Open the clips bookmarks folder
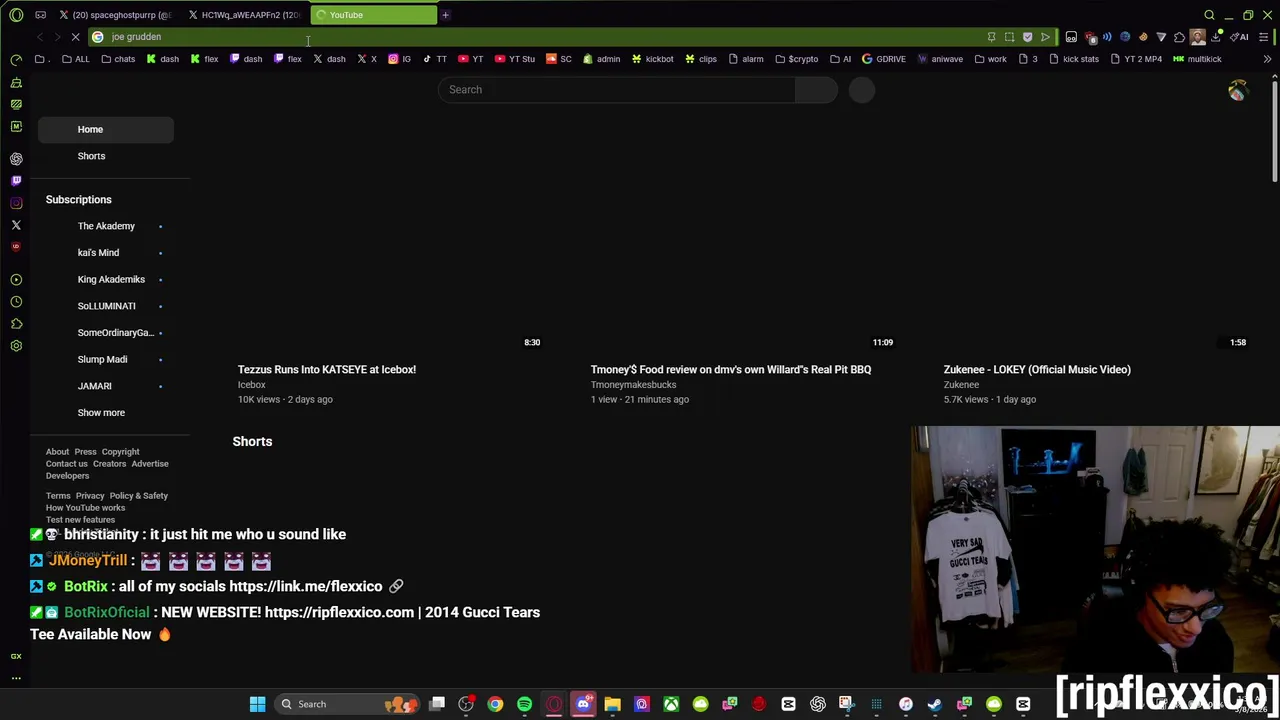This screenshot has height=720, width=1280. [701, 59]
